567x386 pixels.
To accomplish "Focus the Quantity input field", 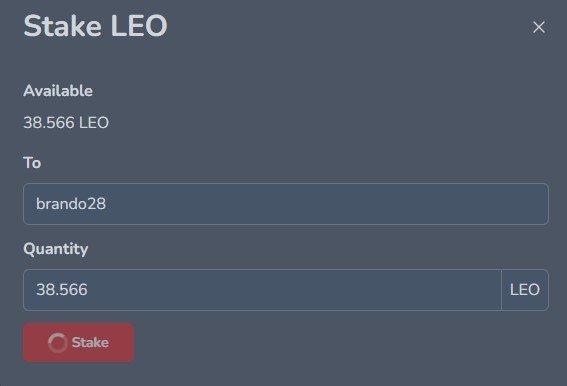I will coord(262,290).
